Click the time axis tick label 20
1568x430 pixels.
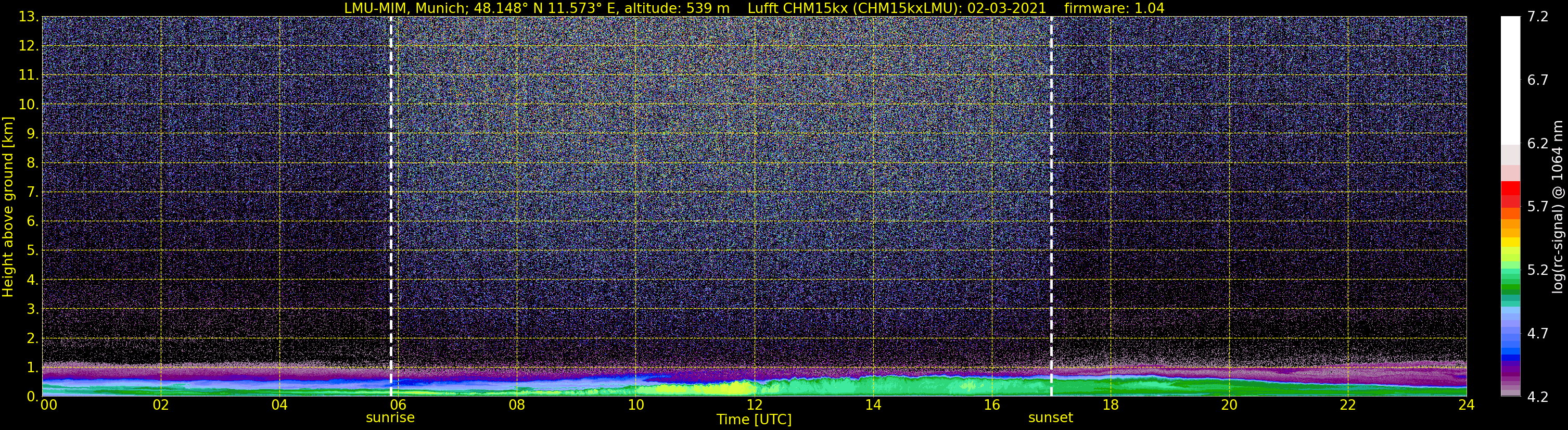tap(1229, 406)
